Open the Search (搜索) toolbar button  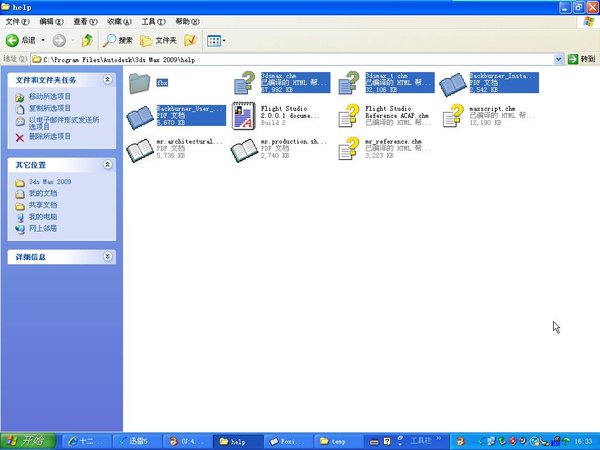[x=117, y=40]
